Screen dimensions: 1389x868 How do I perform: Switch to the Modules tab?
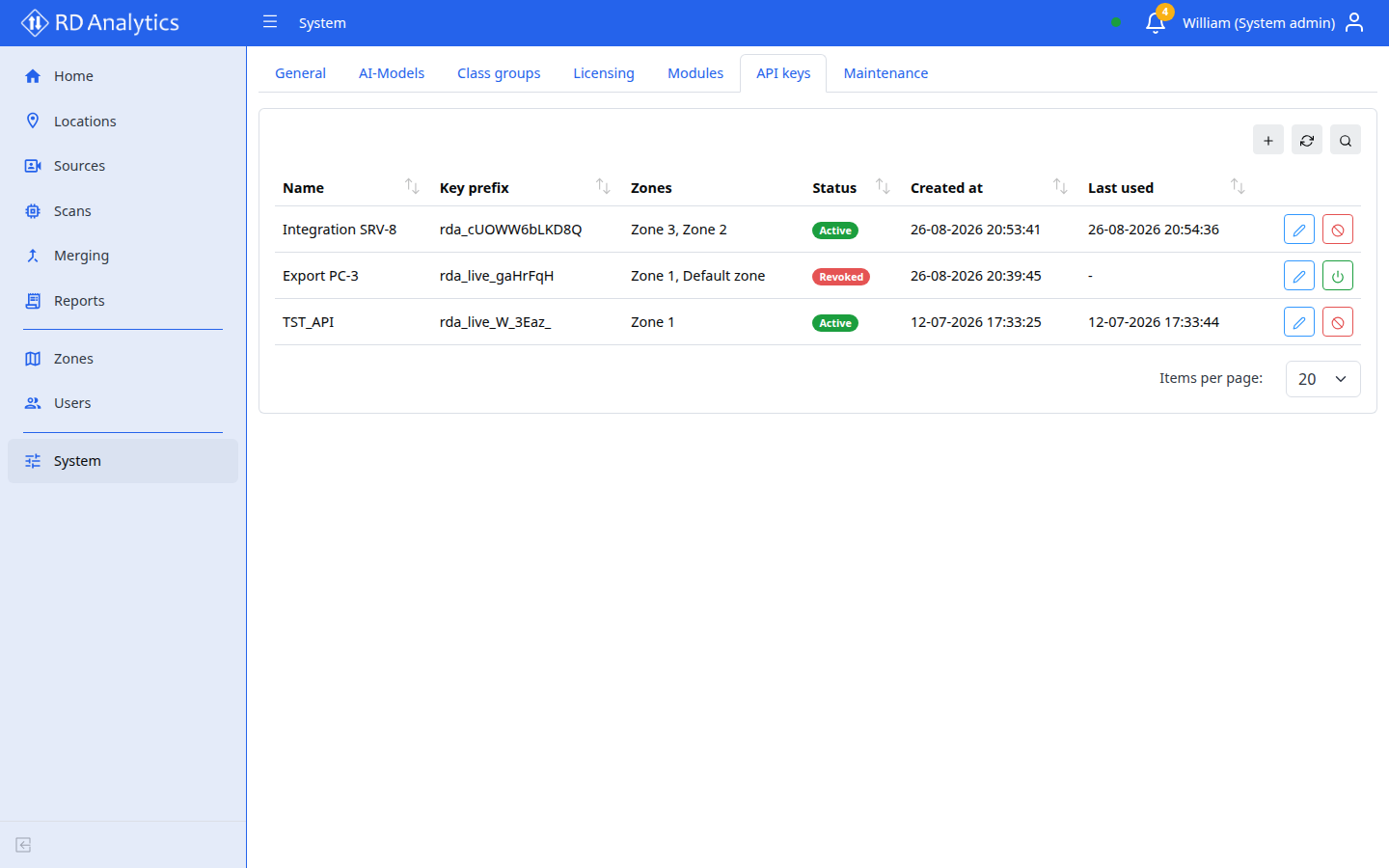[695, 73]
